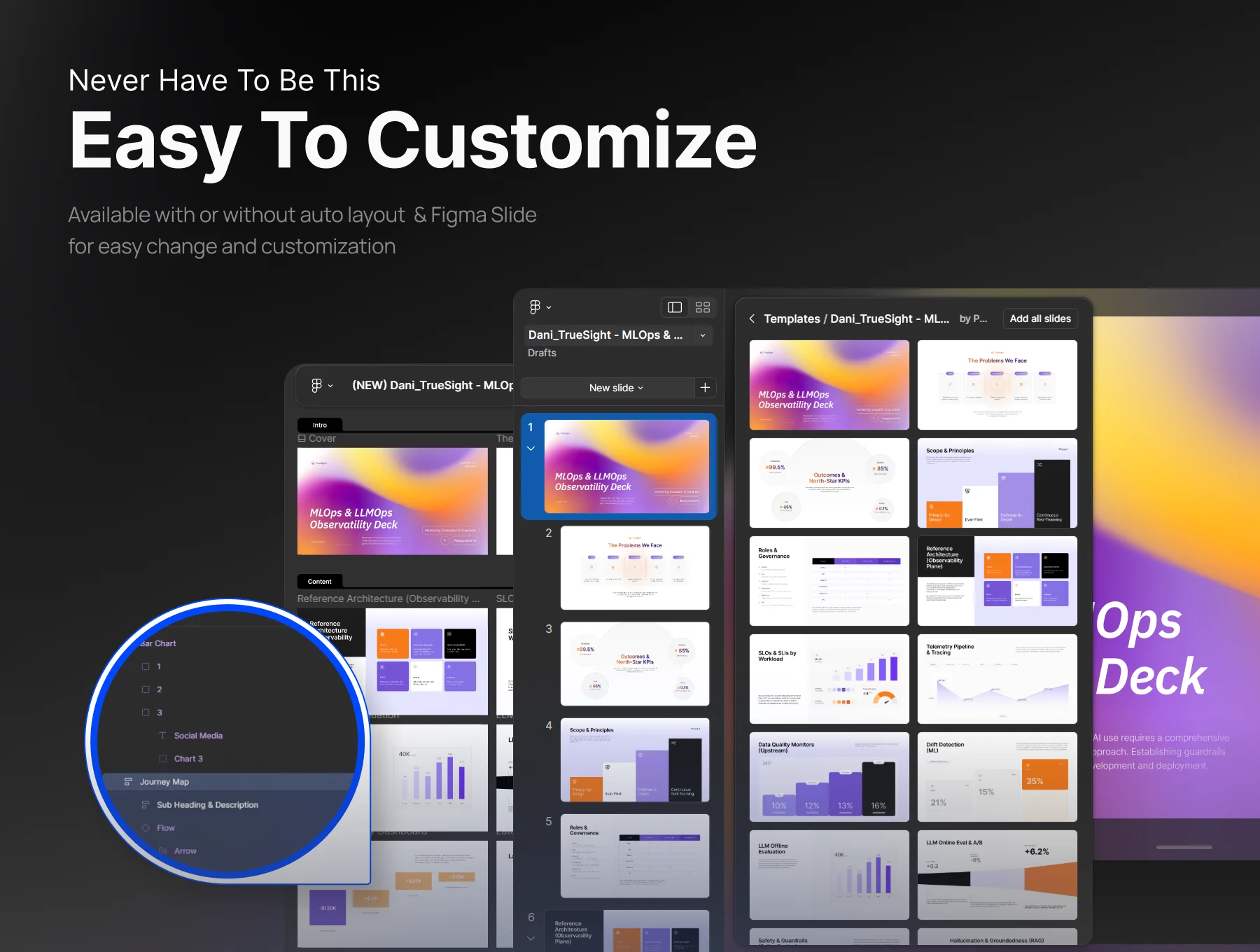
Task: Add Data Quality Monitors template slide
Action: click(829, 777)
